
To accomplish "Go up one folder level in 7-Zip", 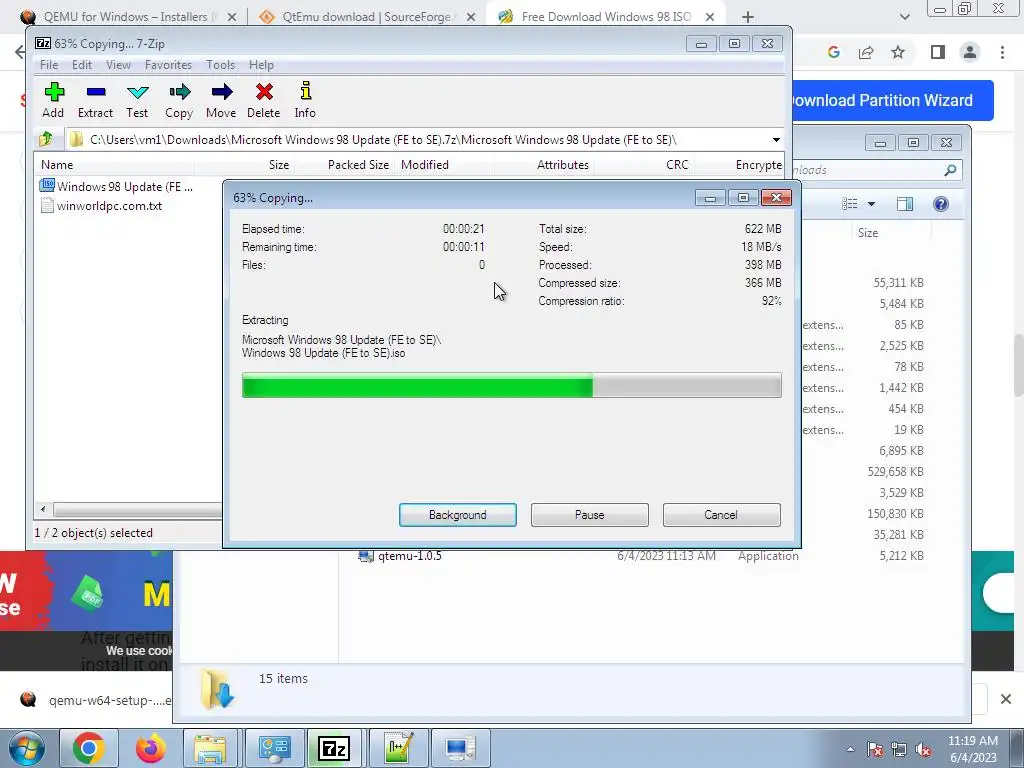I will [x=46, y=139].
